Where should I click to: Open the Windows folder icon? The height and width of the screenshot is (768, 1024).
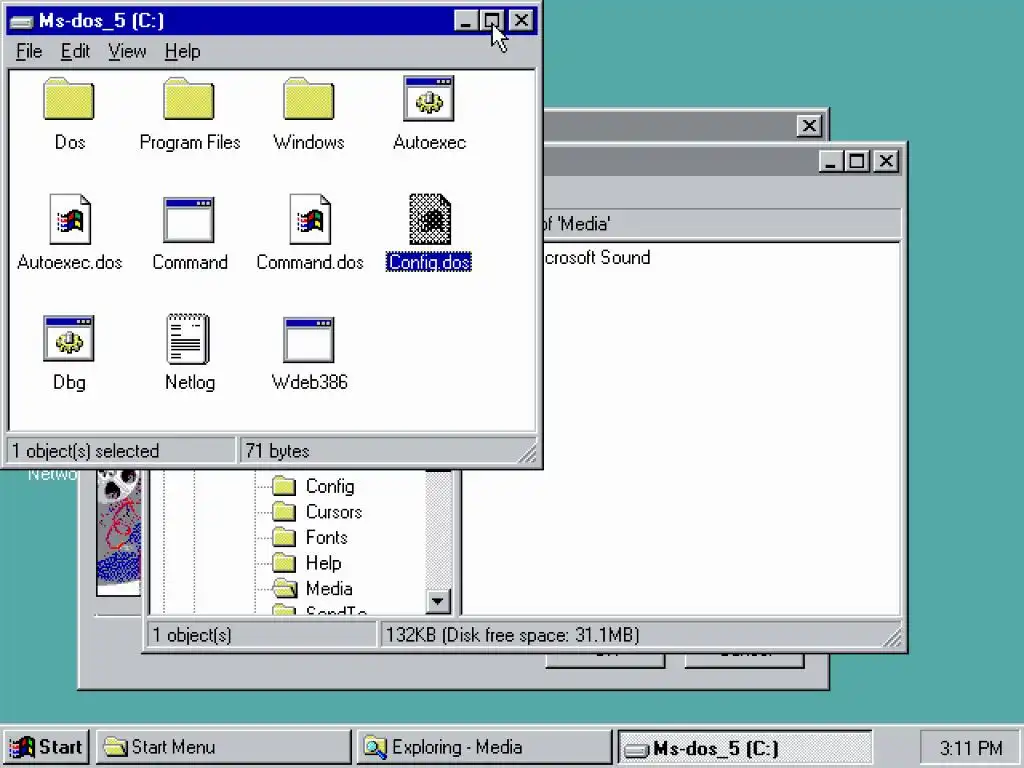click(309, 99)
